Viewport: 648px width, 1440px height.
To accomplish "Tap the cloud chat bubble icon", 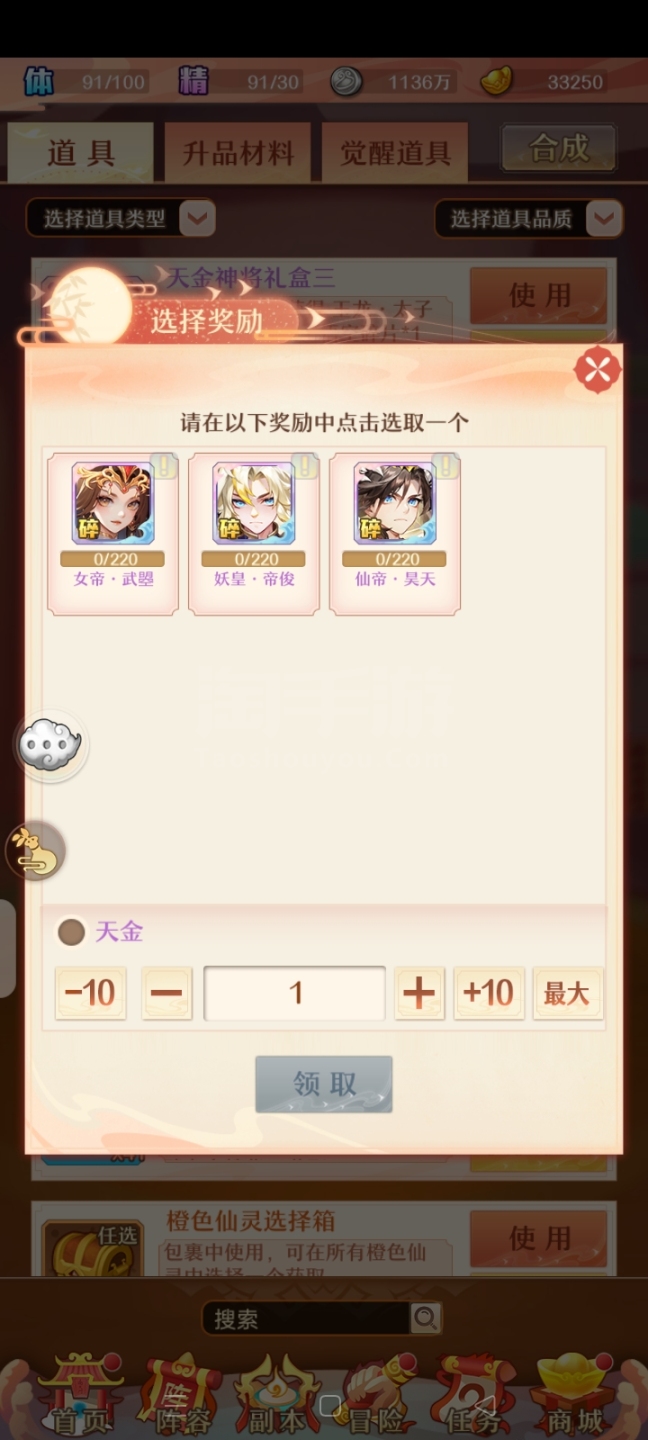I will (51, 745).
